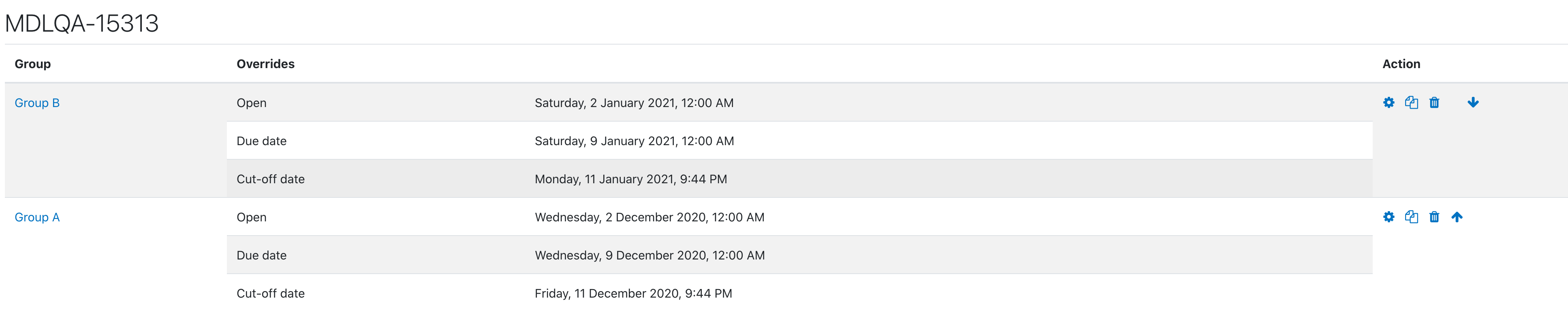Screen dimensions: 1568x313
Task: Delete the Group A override
Action: [x=1434, y=217]
